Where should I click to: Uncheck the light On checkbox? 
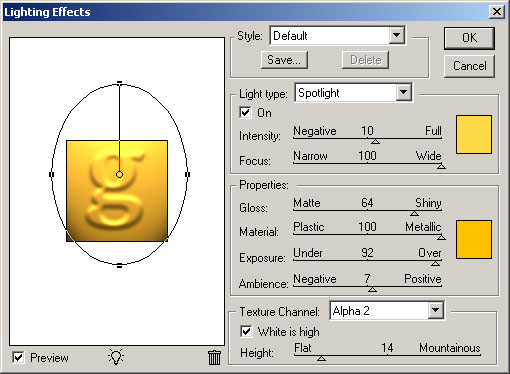(x=245, y=112)
